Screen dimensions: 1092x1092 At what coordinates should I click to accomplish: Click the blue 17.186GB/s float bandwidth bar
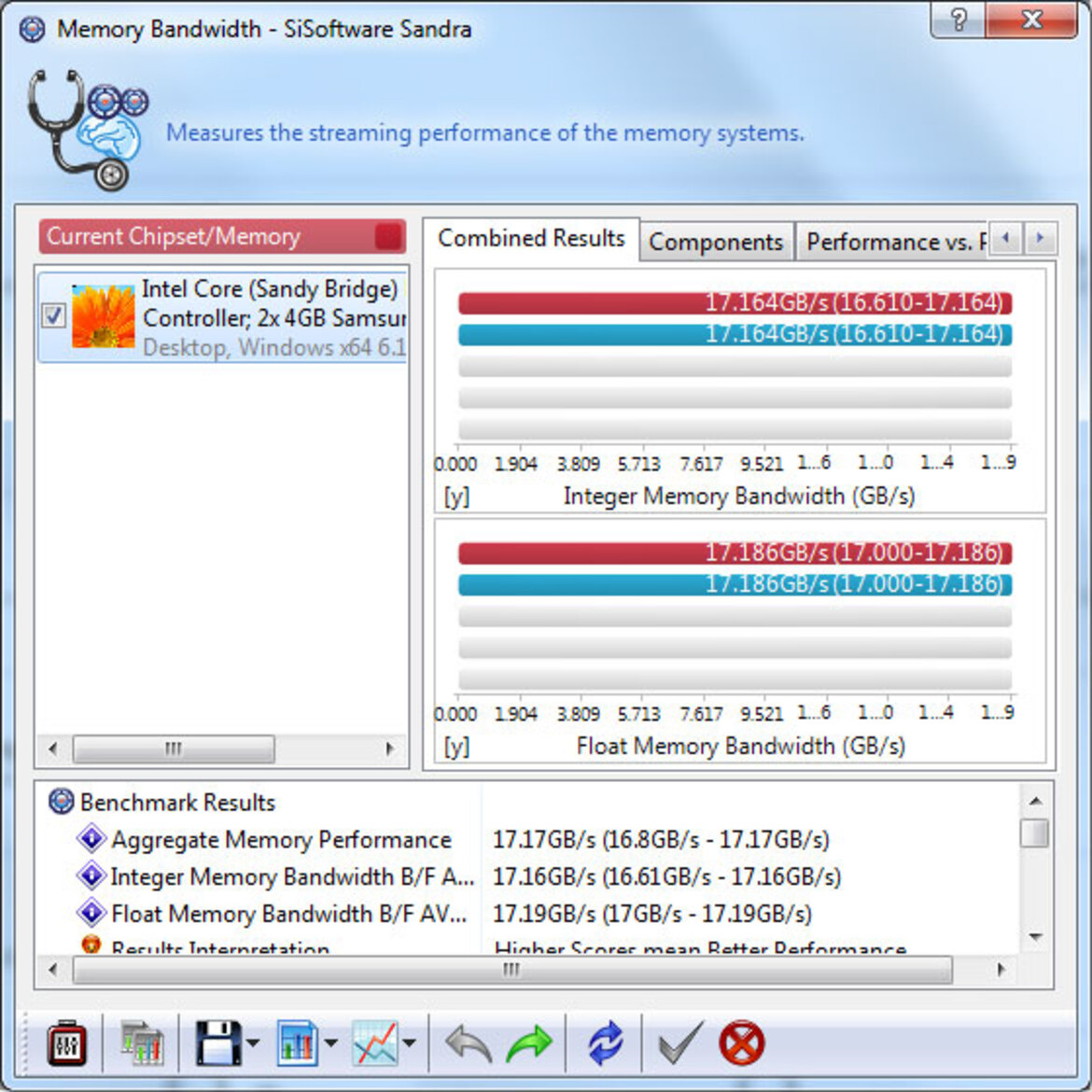735,584
